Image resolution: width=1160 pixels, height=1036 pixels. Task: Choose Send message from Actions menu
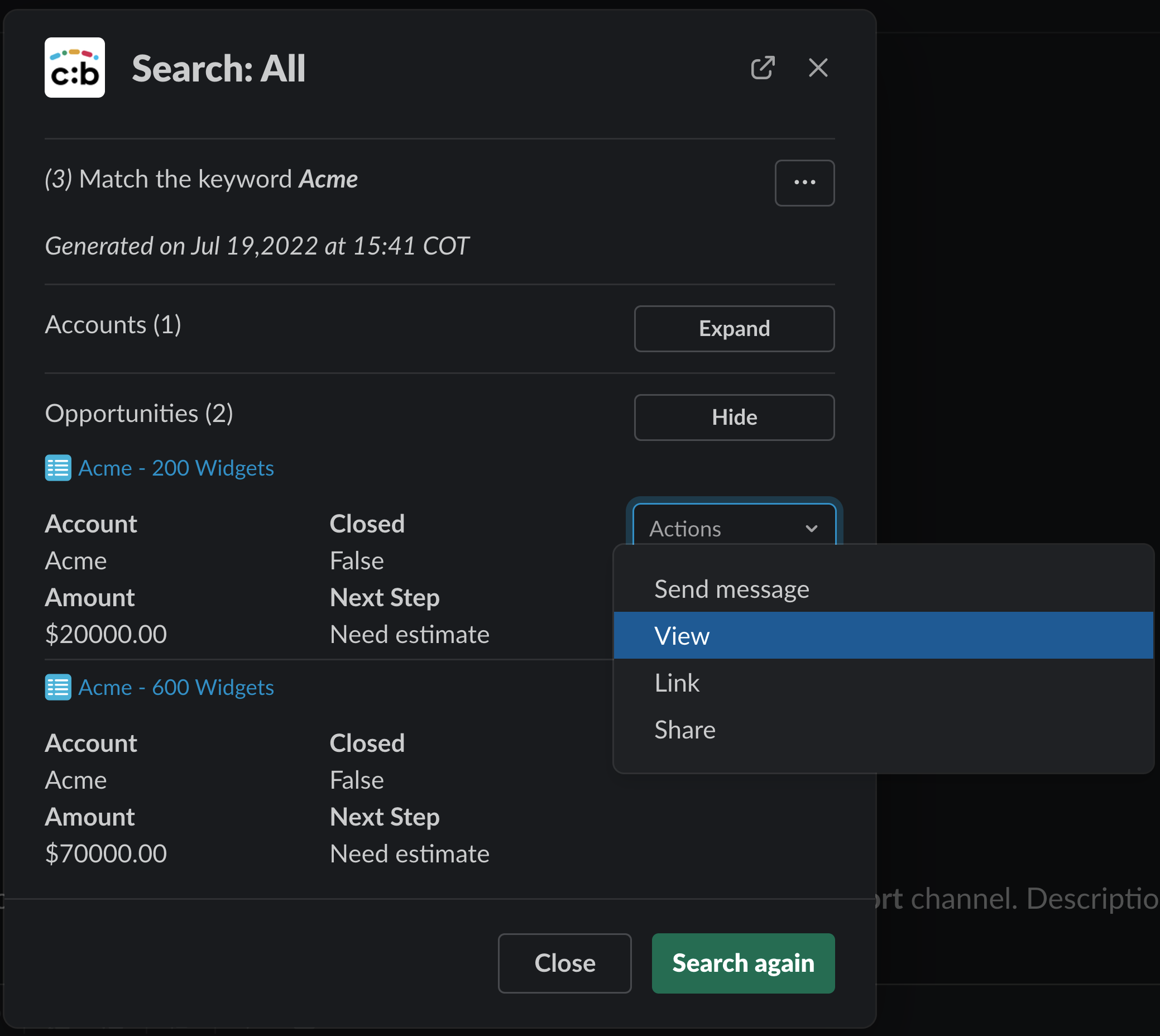731,588
